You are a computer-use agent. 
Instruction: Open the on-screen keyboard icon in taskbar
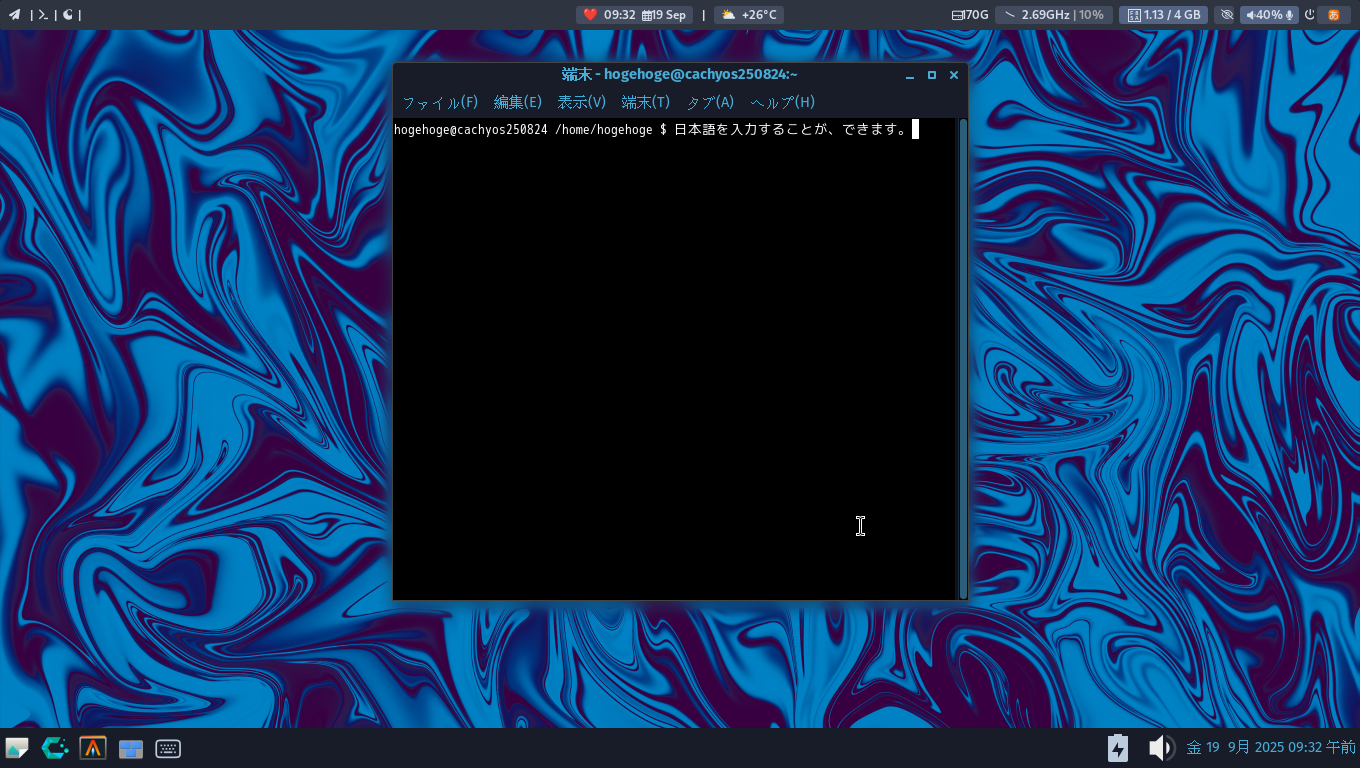pyautogui.click(x=168, y=748)
